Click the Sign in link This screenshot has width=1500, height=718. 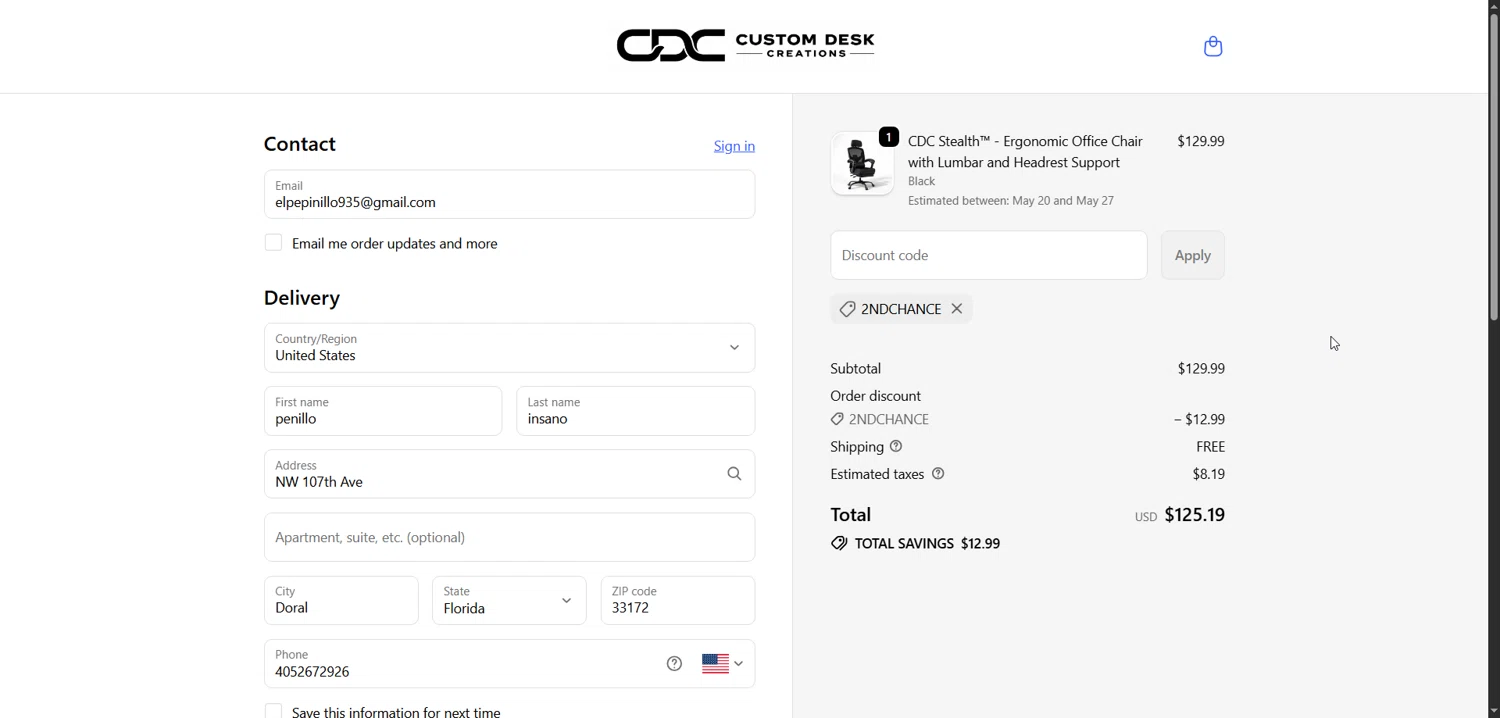734,146
